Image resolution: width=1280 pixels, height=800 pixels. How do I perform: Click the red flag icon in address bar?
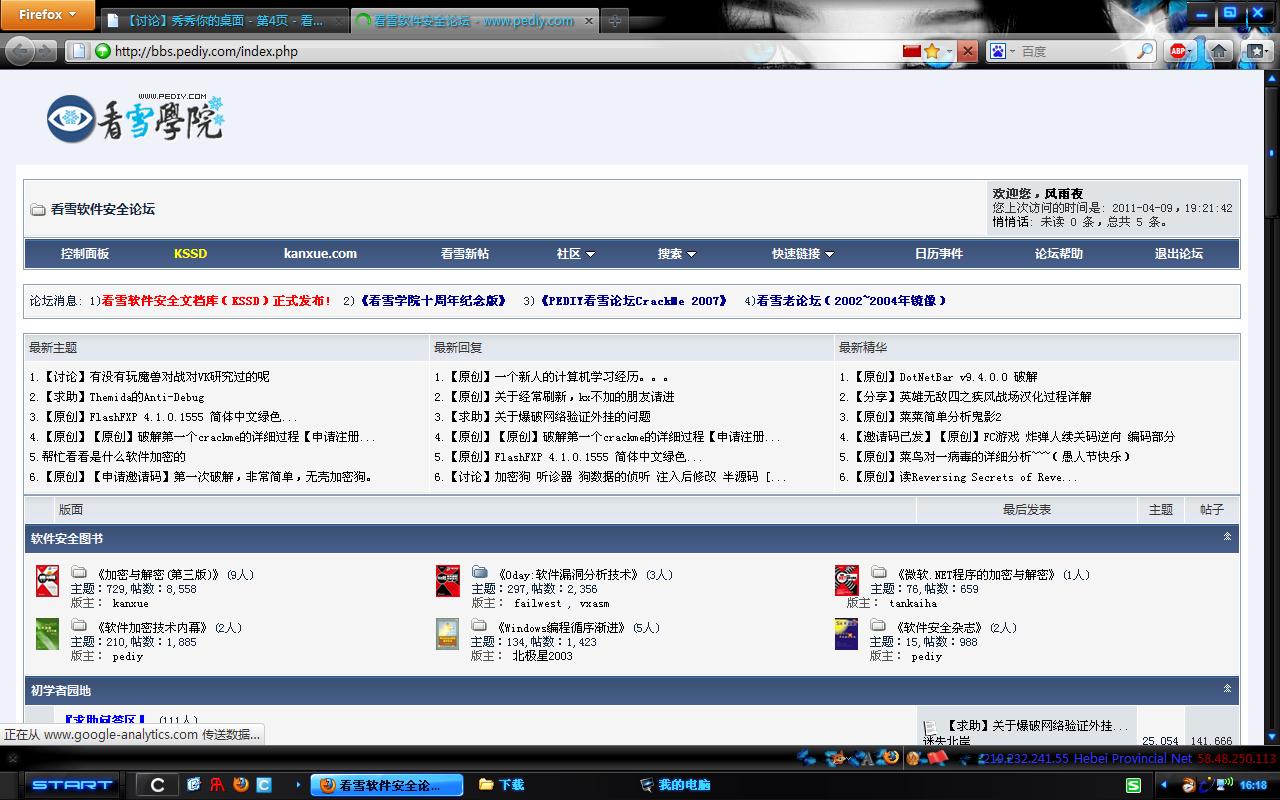[x=911, y=51]
